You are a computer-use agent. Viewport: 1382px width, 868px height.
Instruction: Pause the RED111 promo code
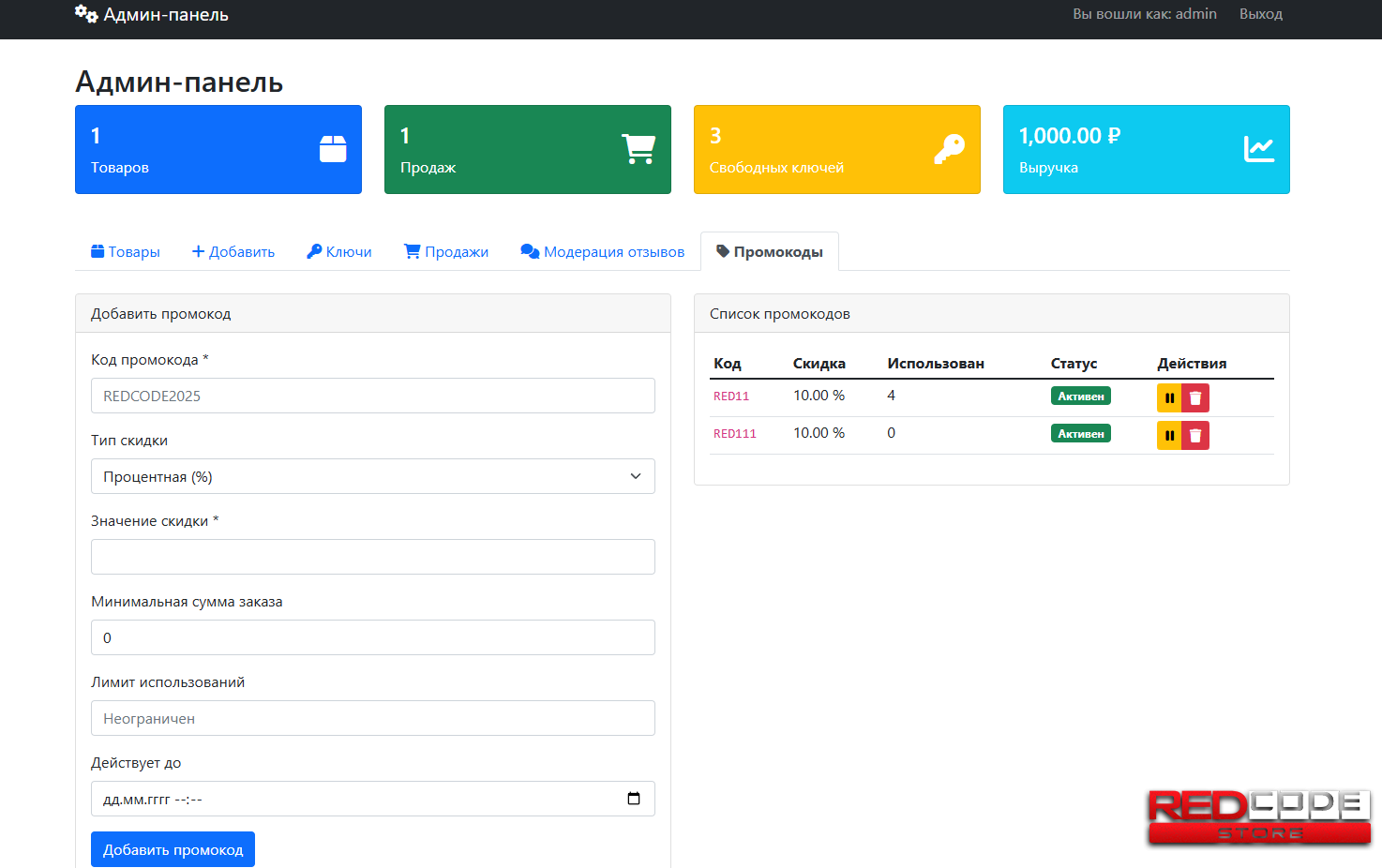pyautogui.click(x=1169, y=436)
